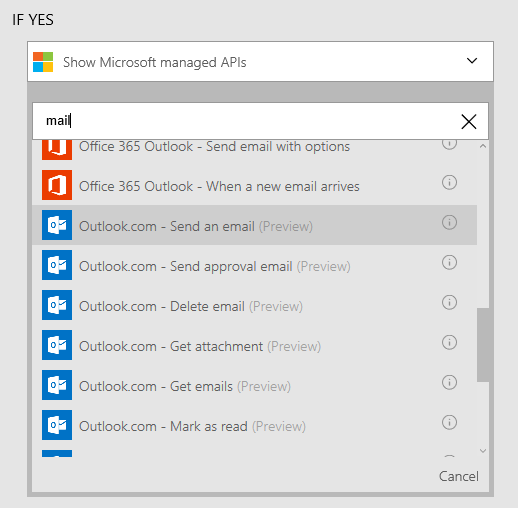Click Outlook icon next to 'Get emails'

click(57, 385)
